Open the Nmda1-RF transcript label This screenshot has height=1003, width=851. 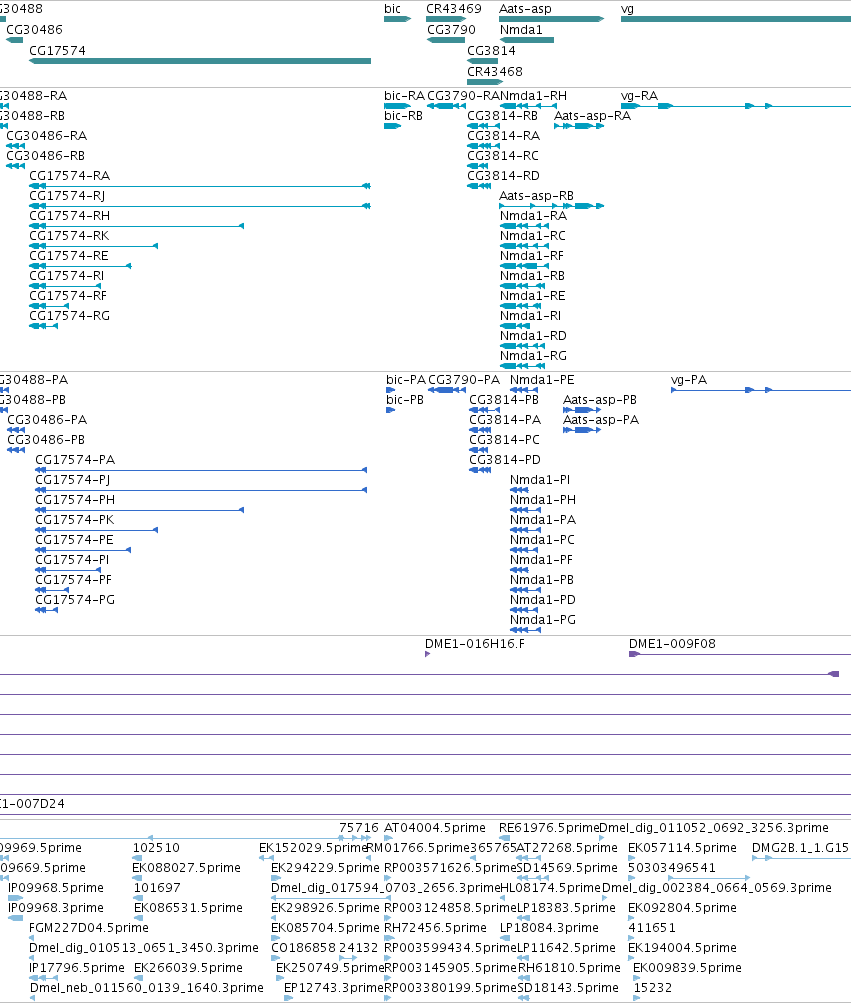pyautogui.click(x=532, y=256)
